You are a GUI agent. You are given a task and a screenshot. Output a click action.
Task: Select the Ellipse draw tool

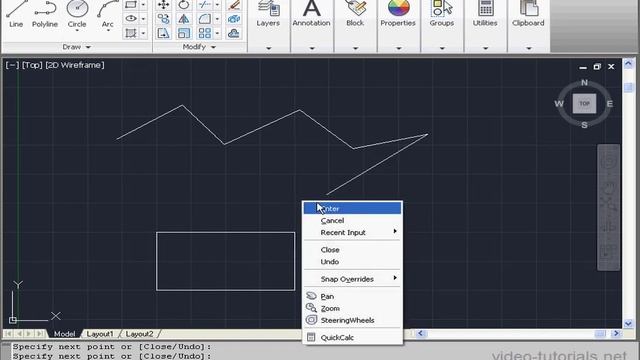pos(131,18)
